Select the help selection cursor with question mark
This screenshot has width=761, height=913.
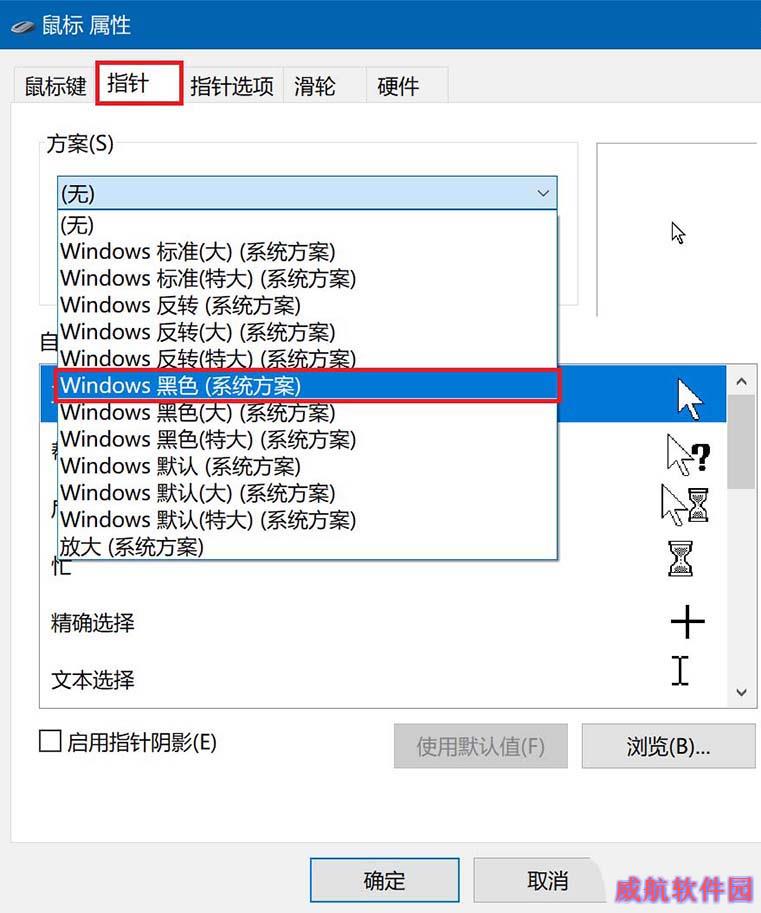[688, 454]
